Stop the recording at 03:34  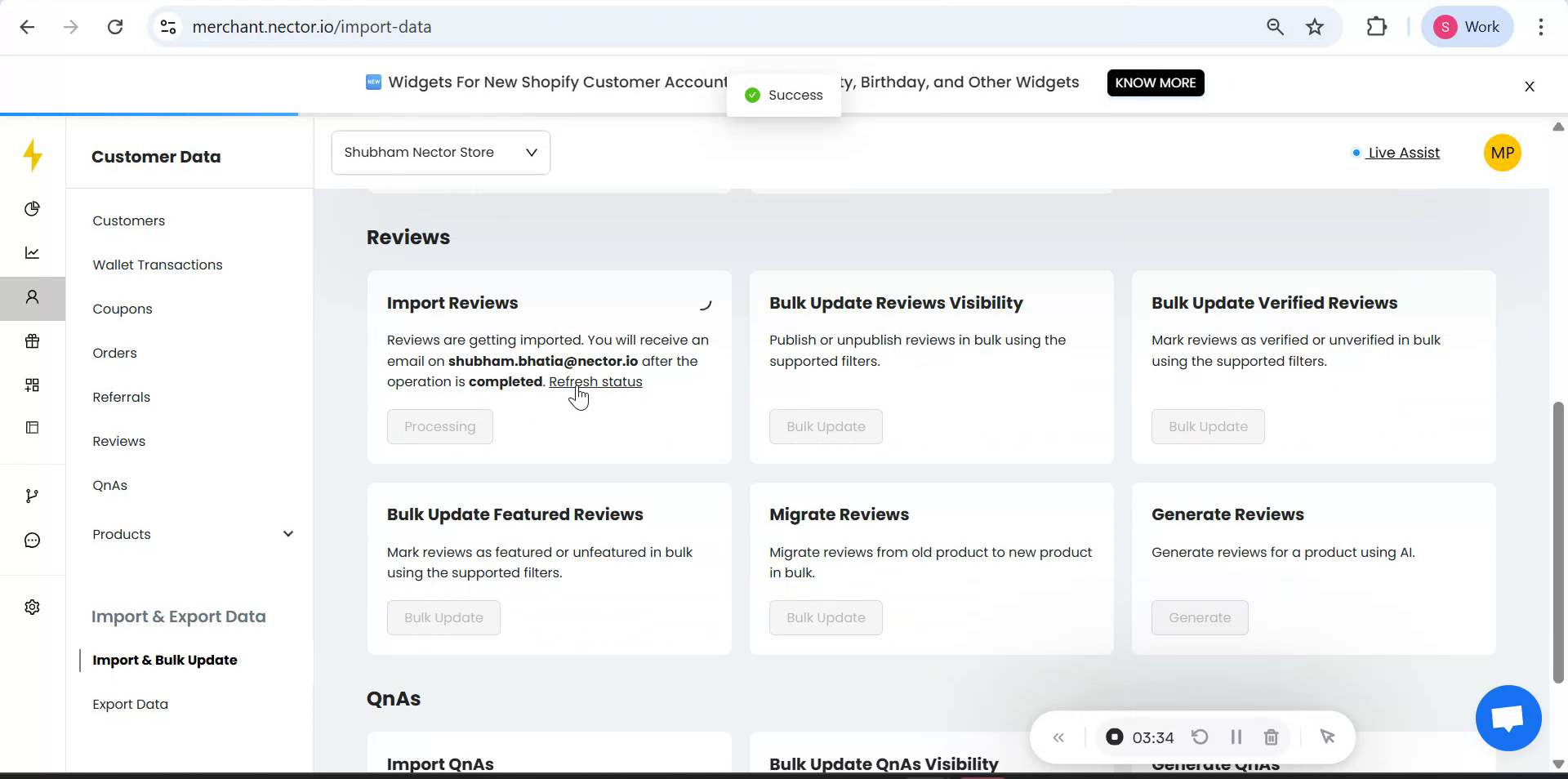point(1115,737)
